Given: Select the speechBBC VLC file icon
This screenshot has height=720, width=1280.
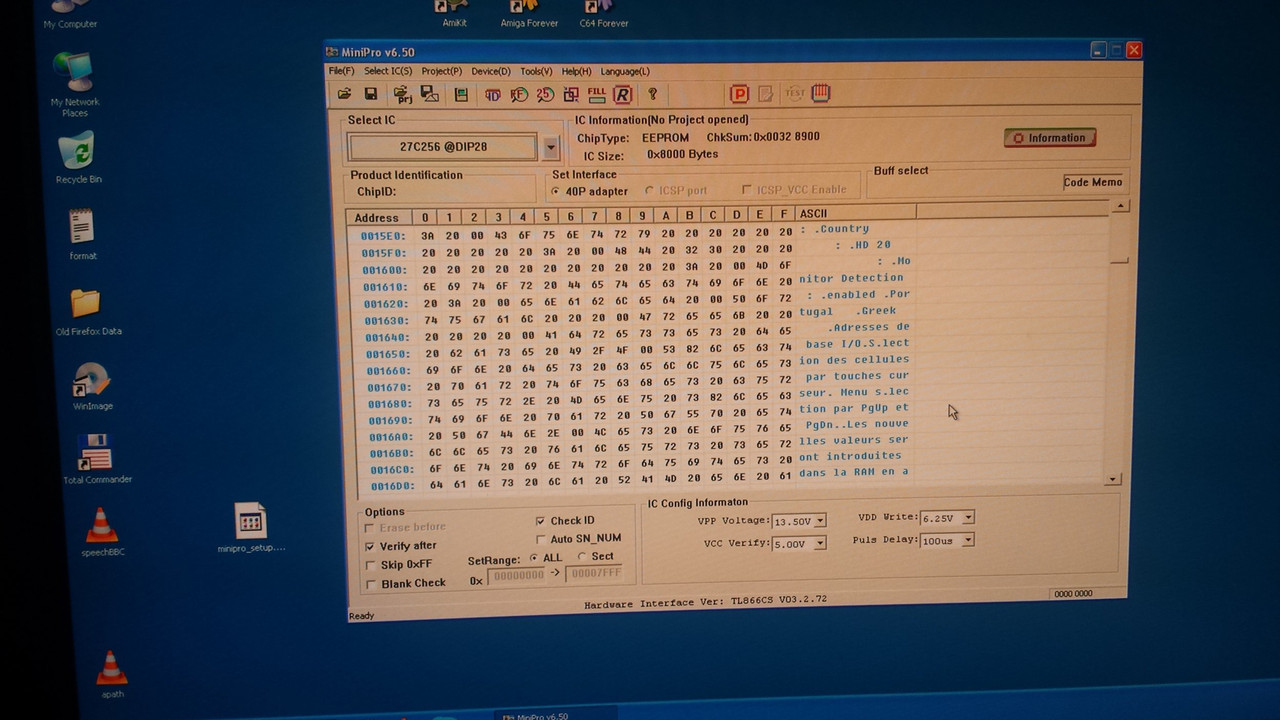Looking at the screenshot, I should click(101, 532).
